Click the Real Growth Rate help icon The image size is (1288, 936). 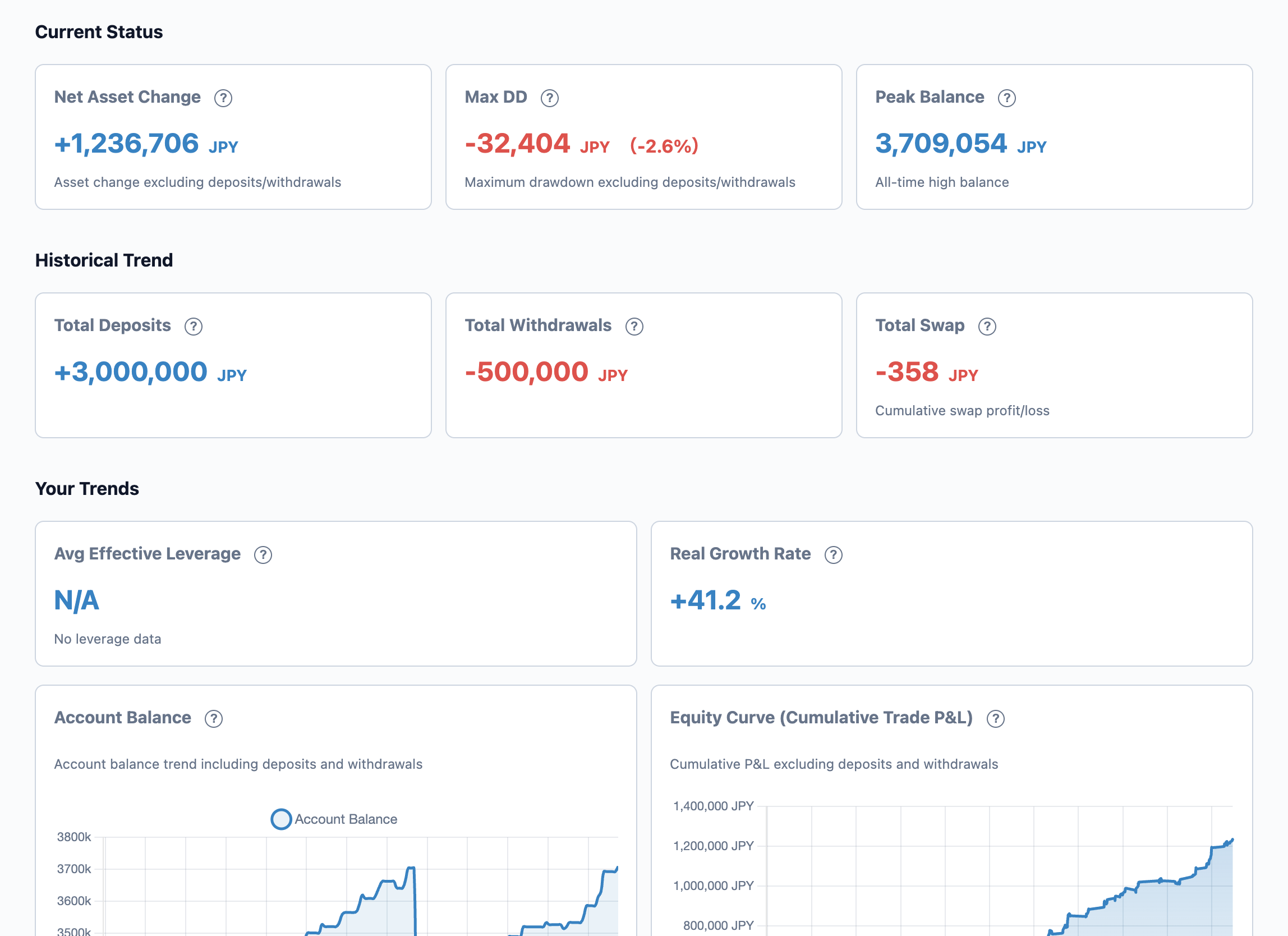pyautogui.click(x=834, y=555)
